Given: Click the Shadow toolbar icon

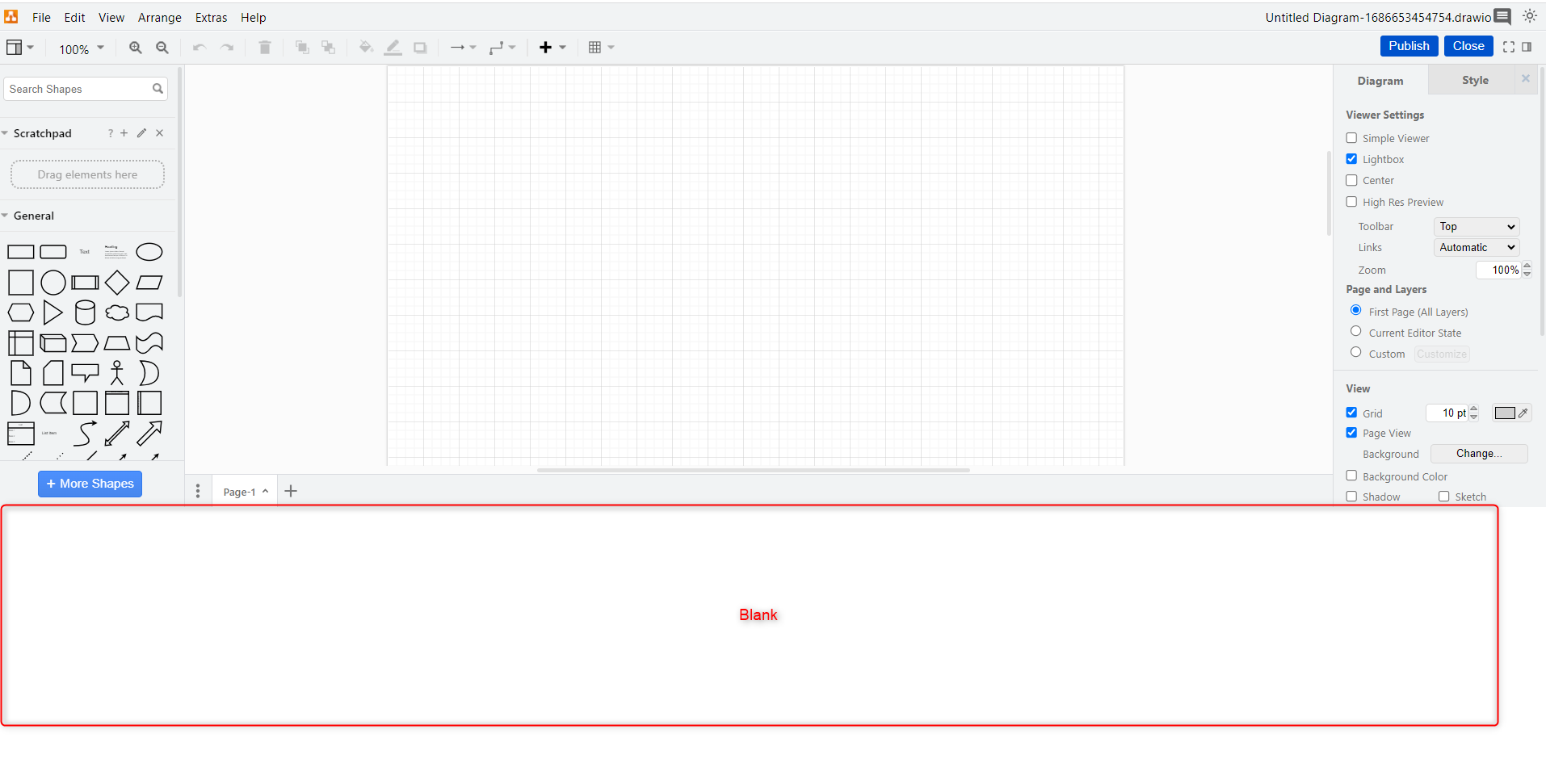Looking at the screenshot, I should click(x=421, y=48).
